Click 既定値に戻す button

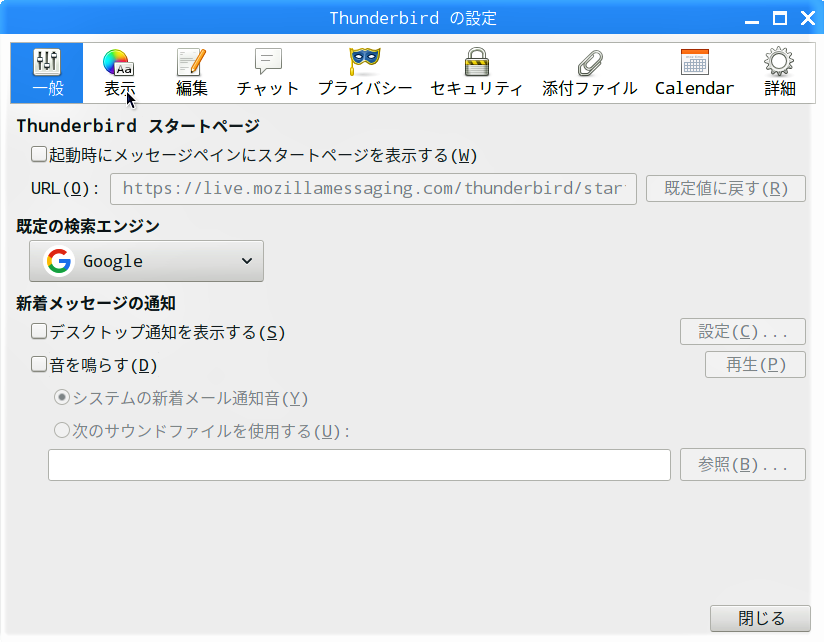pos(726,189)
